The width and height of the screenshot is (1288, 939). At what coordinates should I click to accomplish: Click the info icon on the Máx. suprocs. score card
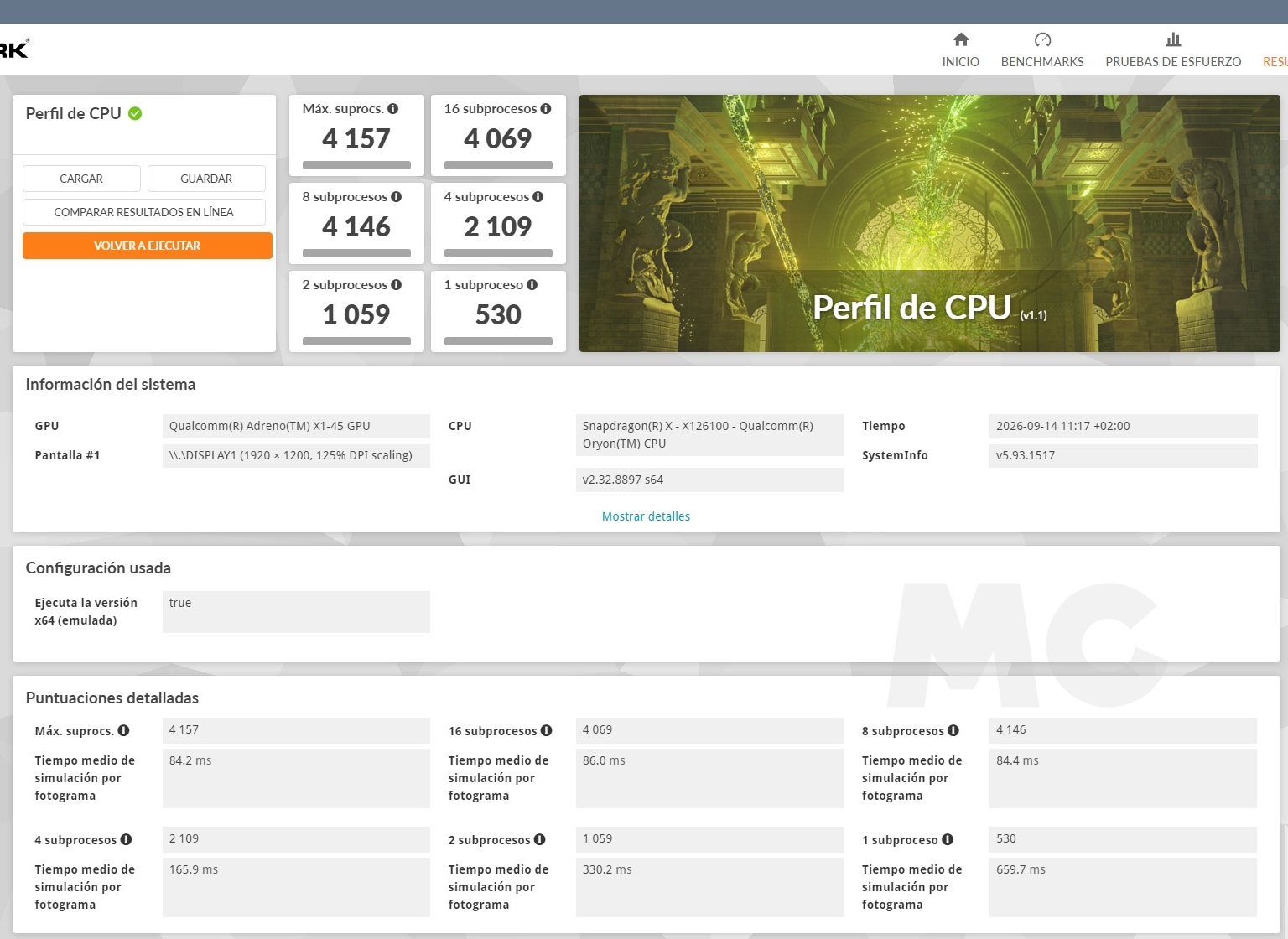click(x=392, y=109)
